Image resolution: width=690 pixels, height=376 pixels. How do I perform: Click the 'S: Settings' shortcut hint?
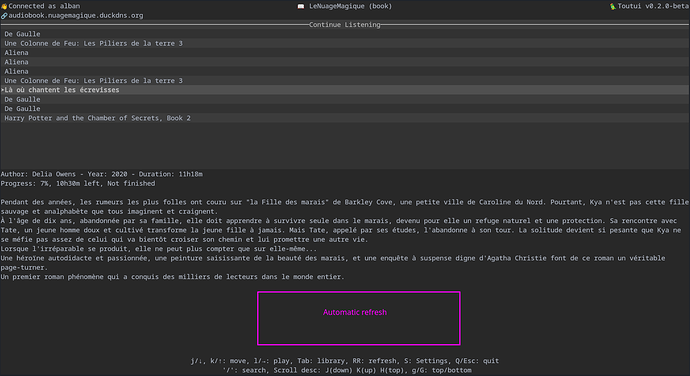click(x=426, y=361)
